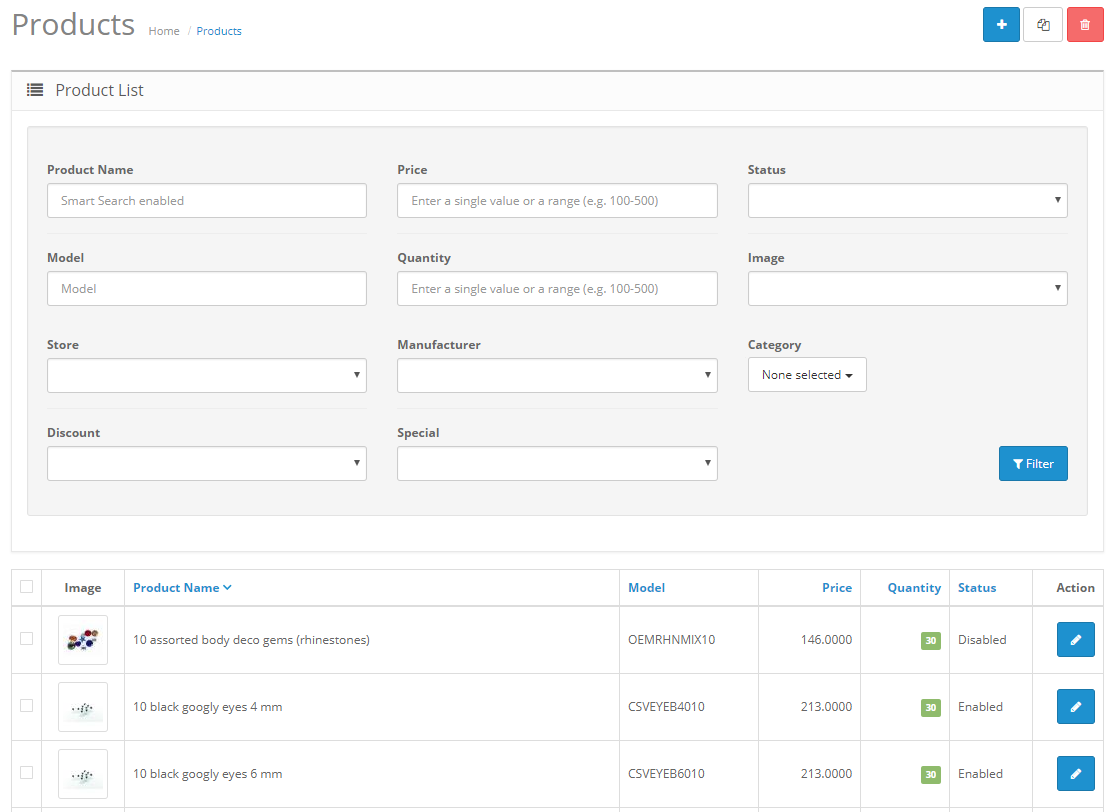The image size is (1119, 812).
Task: Click product name 10 black googly eyes 6 mm
Action: click(x=208, y=774)
